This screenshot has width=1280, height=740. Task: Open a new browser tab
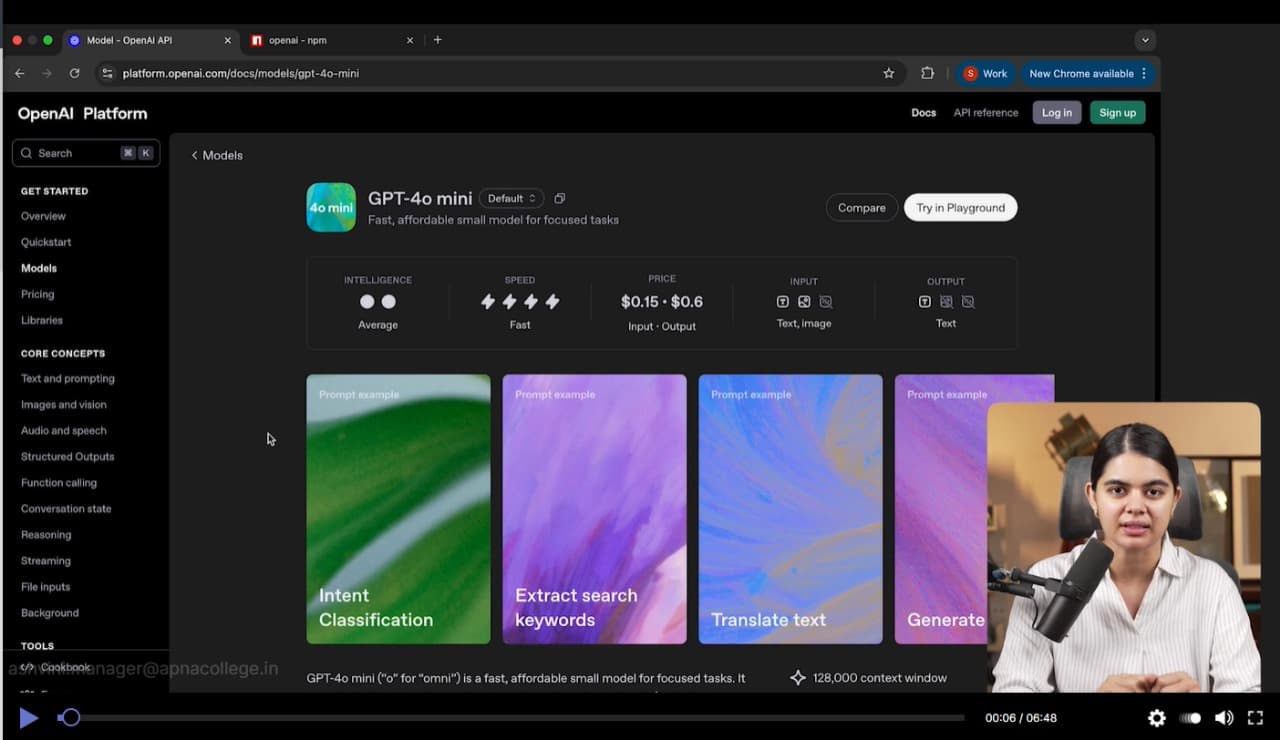click(437, 40)
